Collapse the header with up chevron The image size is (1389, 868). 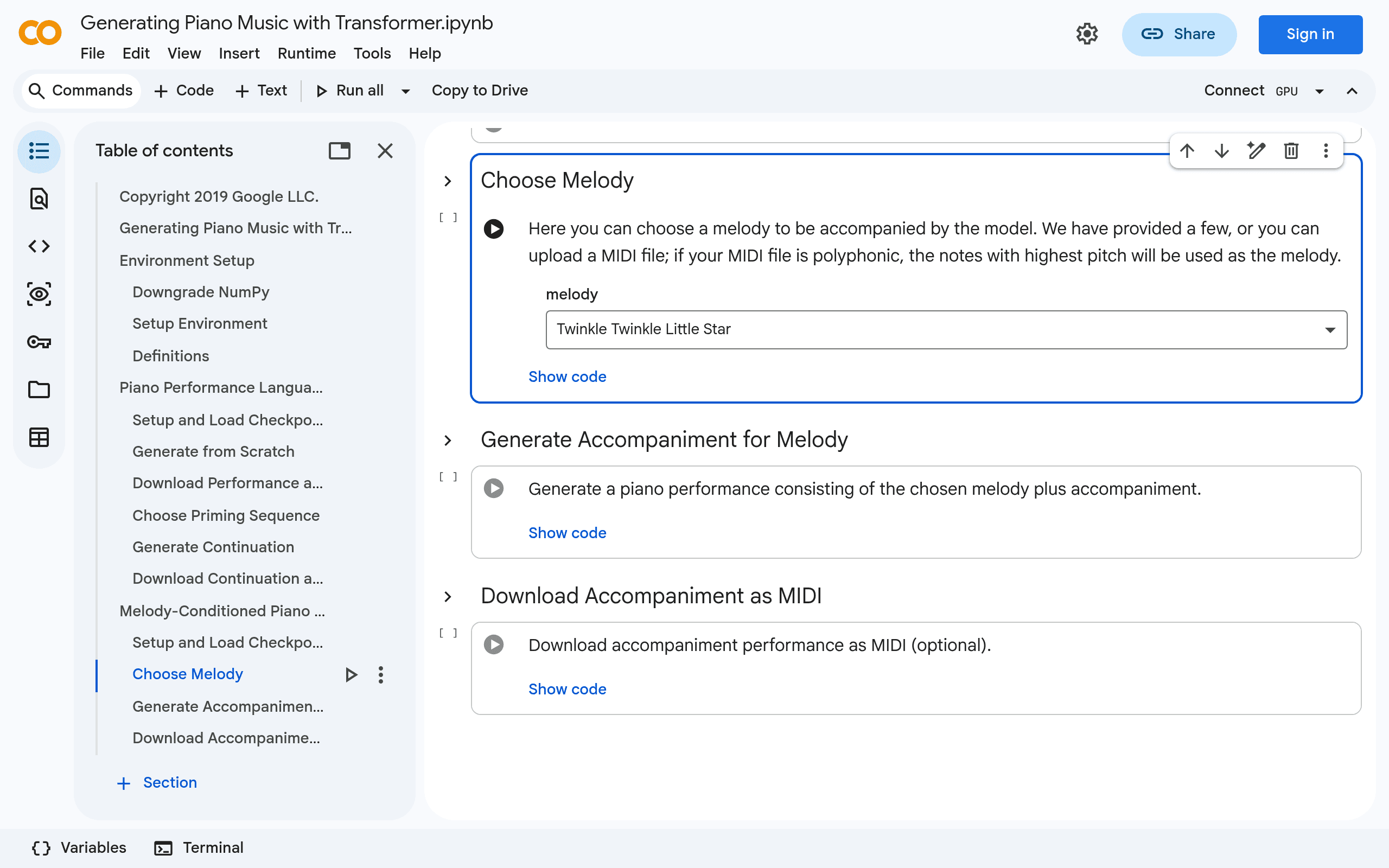pyautogui.click(x=1352, y=91)
